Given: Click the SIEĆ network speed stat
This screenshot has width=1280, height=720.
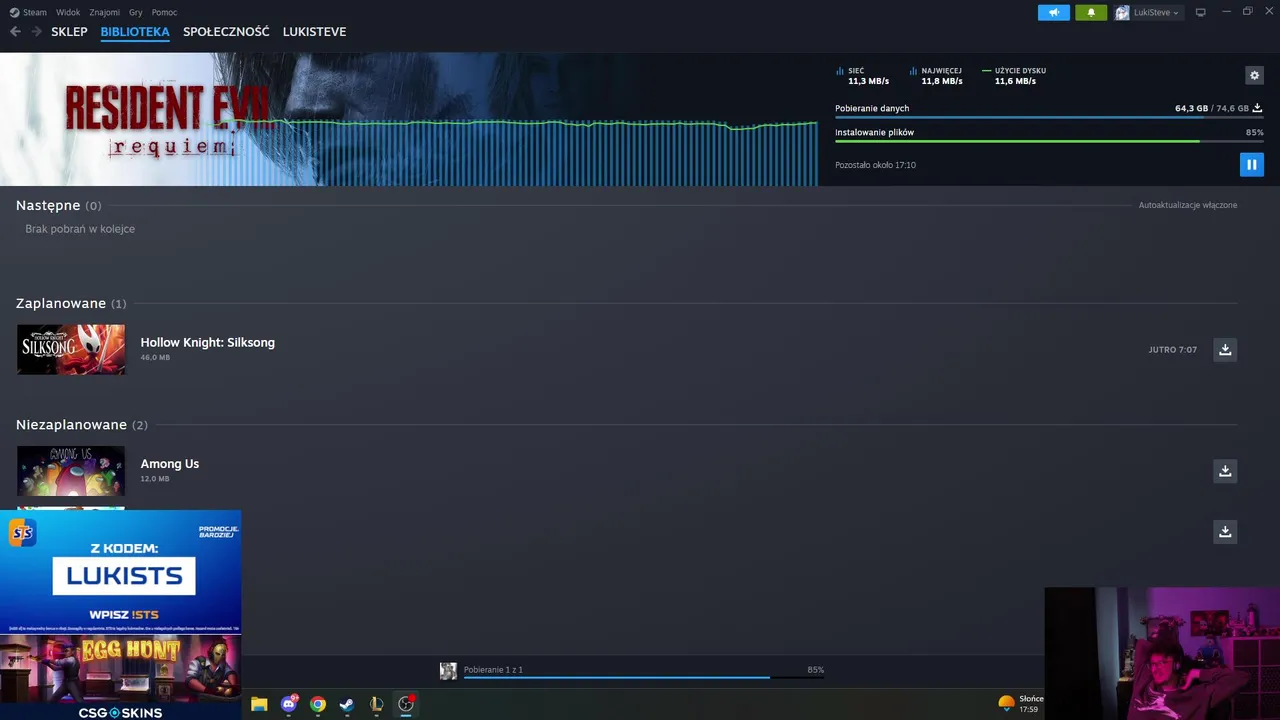Looking at the screenshot, I should coord(862,76).
